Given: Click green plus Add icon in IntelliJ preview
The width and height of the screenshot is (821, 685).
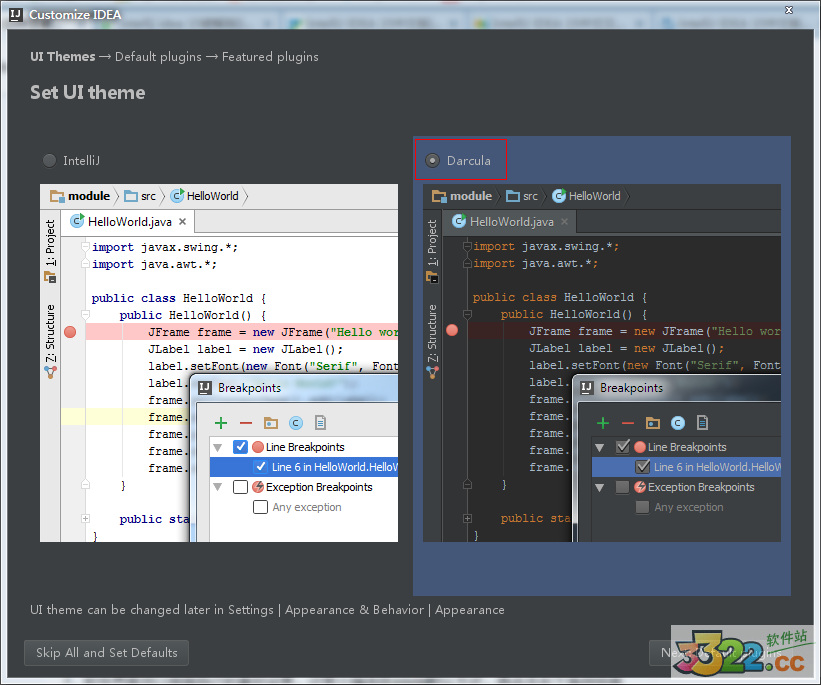Looking at the screenshot, I should click(221, 423).
